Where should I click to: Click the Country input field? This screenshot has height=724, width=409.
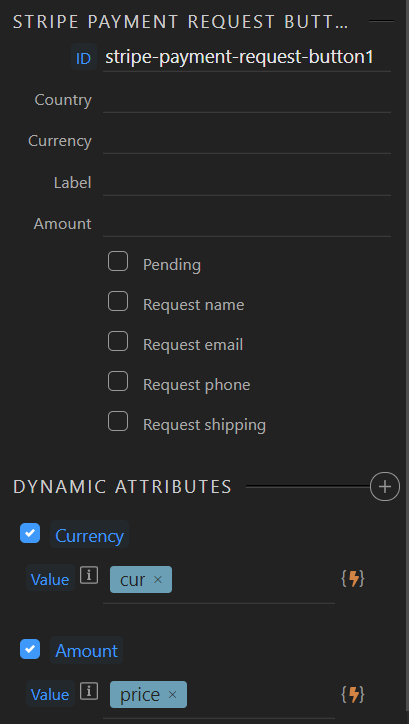click(247, 100)
